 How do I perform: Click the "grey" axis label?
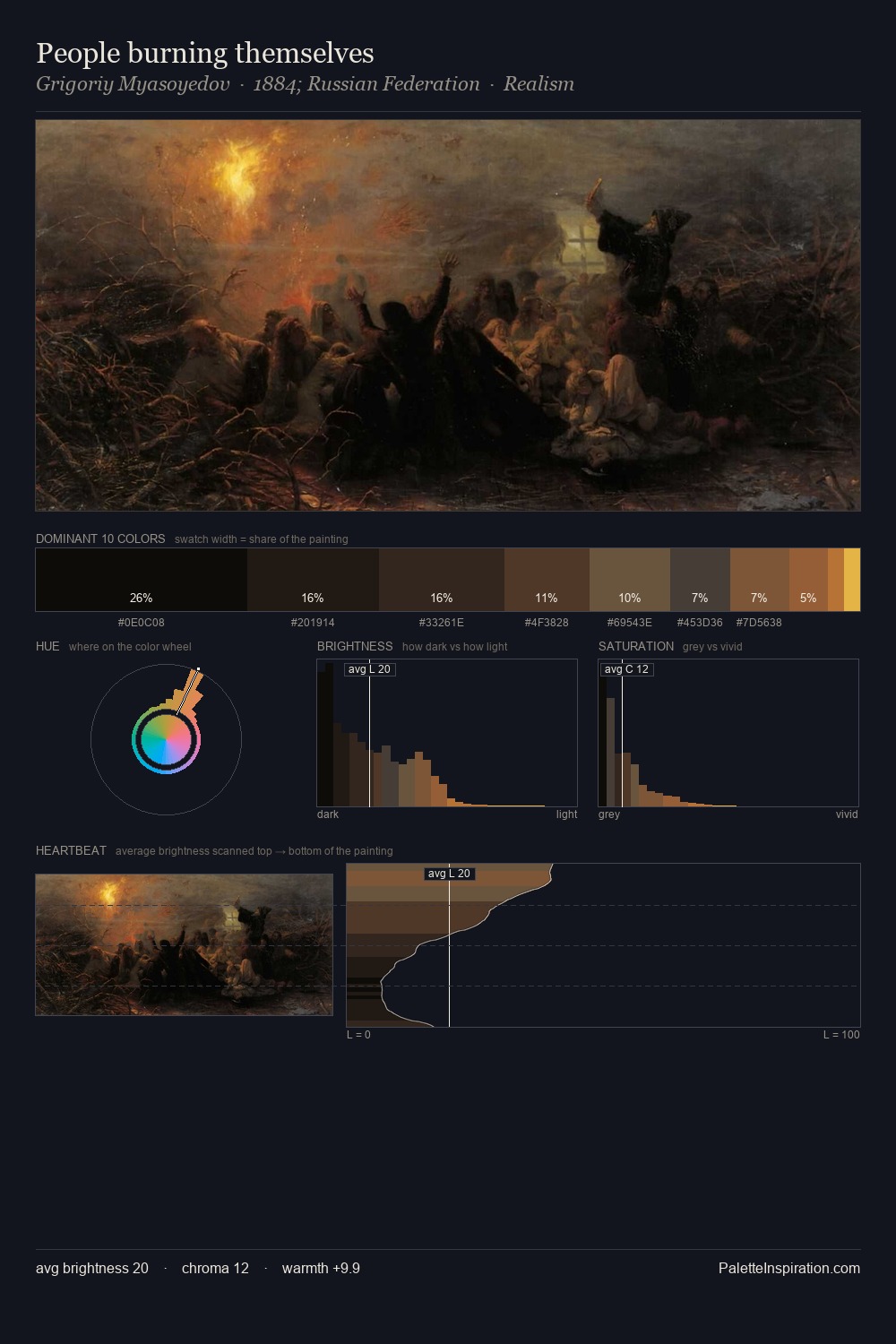point(609,814)
